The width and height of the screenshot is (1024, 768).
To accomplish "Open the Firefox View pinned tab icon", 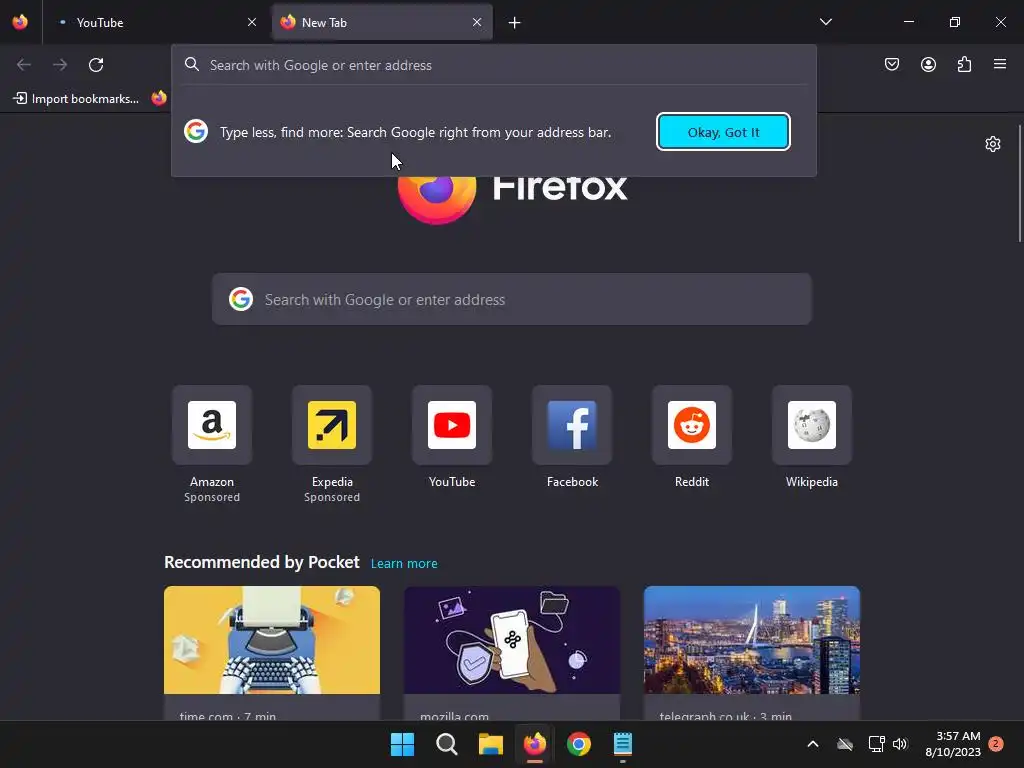I will 20,22.
